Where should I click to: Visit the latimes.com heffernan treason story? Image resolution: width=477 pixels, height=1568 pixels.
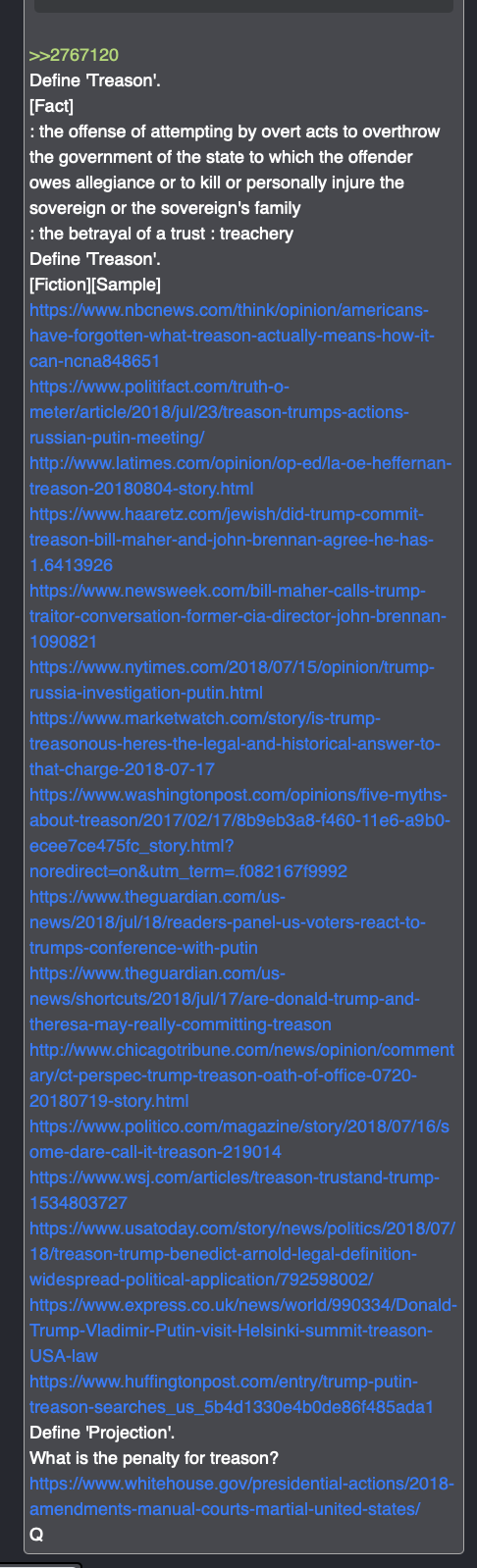tap(240, 476)
